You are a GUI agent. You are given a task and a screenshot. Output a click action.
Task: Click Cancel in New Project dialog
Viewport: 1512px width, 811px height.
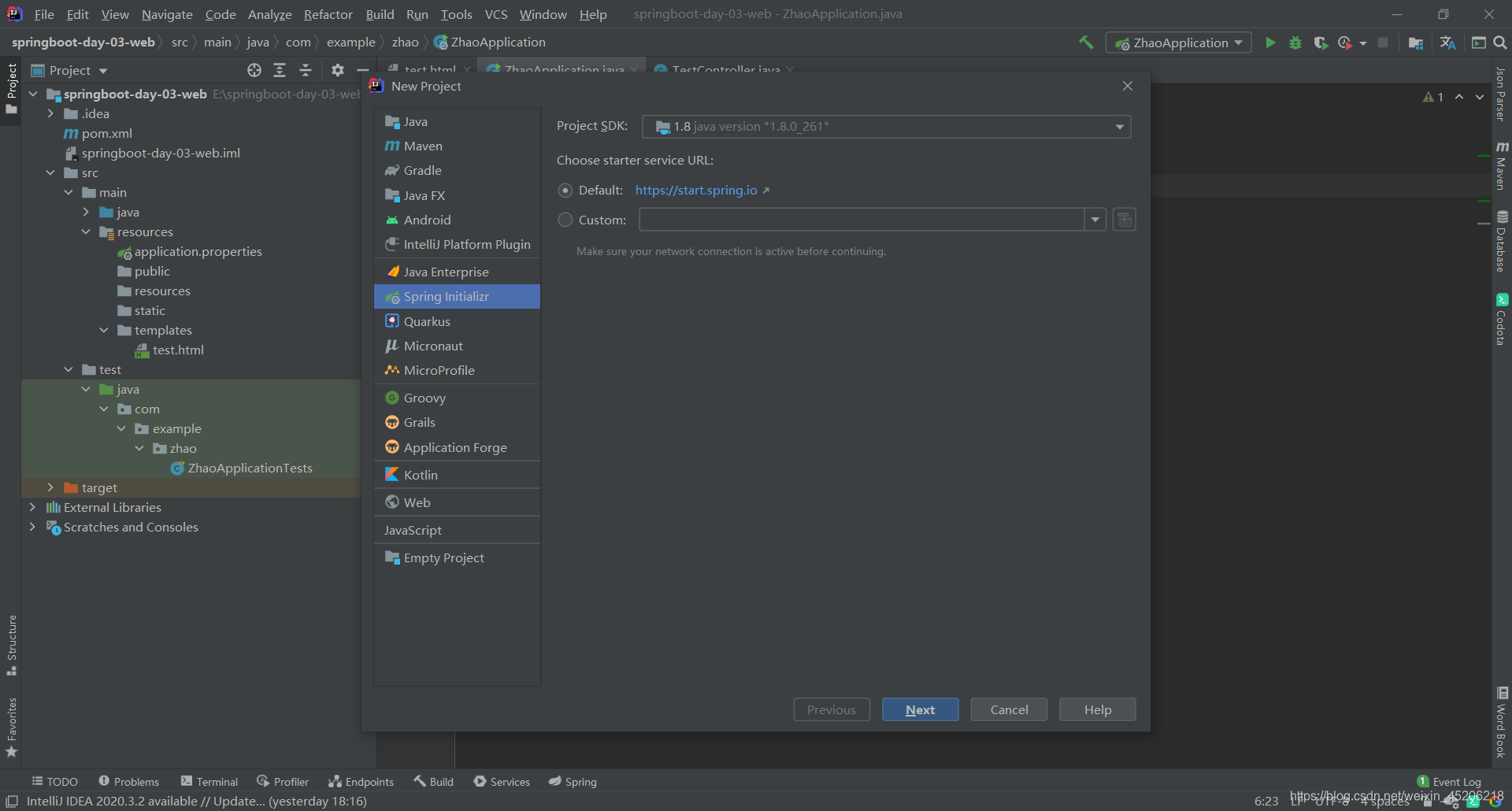1009,709
